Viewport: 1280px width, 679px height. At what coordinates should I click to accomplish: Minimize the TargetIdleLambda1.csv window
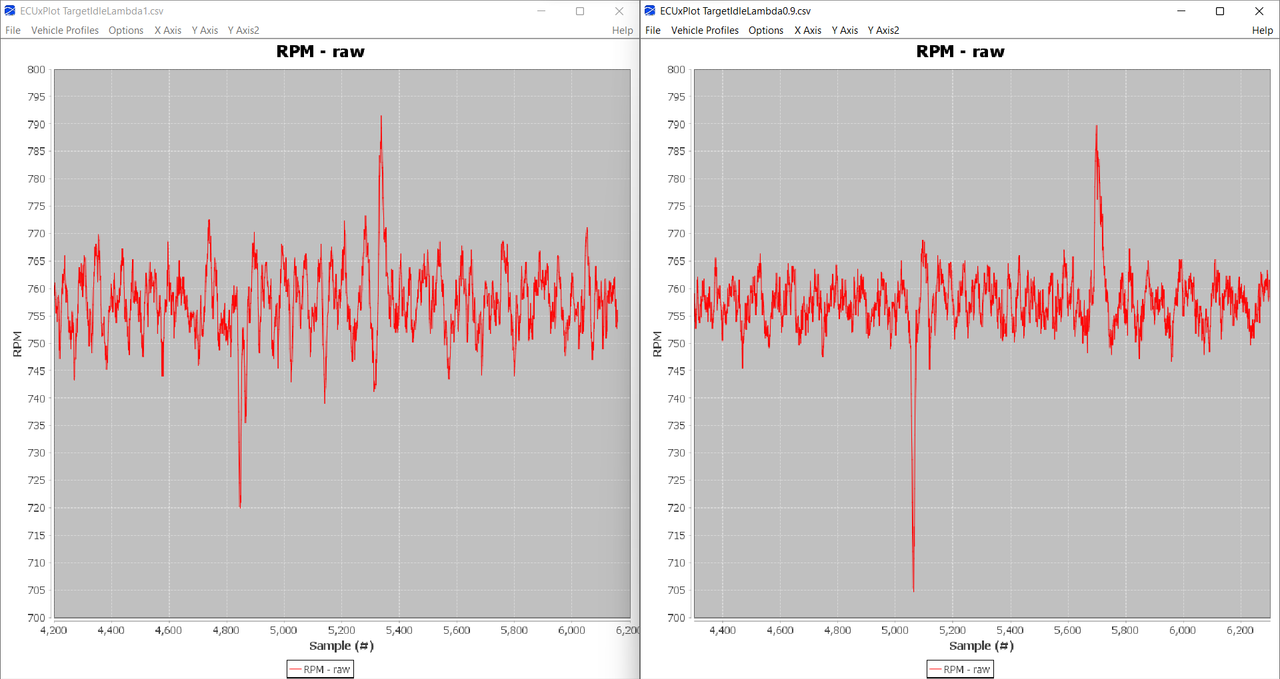[x=541, y=11]
